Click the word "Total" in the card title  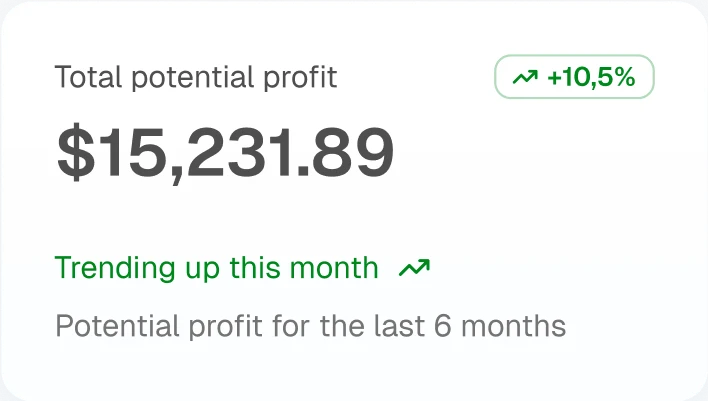[x=84, y=78]
